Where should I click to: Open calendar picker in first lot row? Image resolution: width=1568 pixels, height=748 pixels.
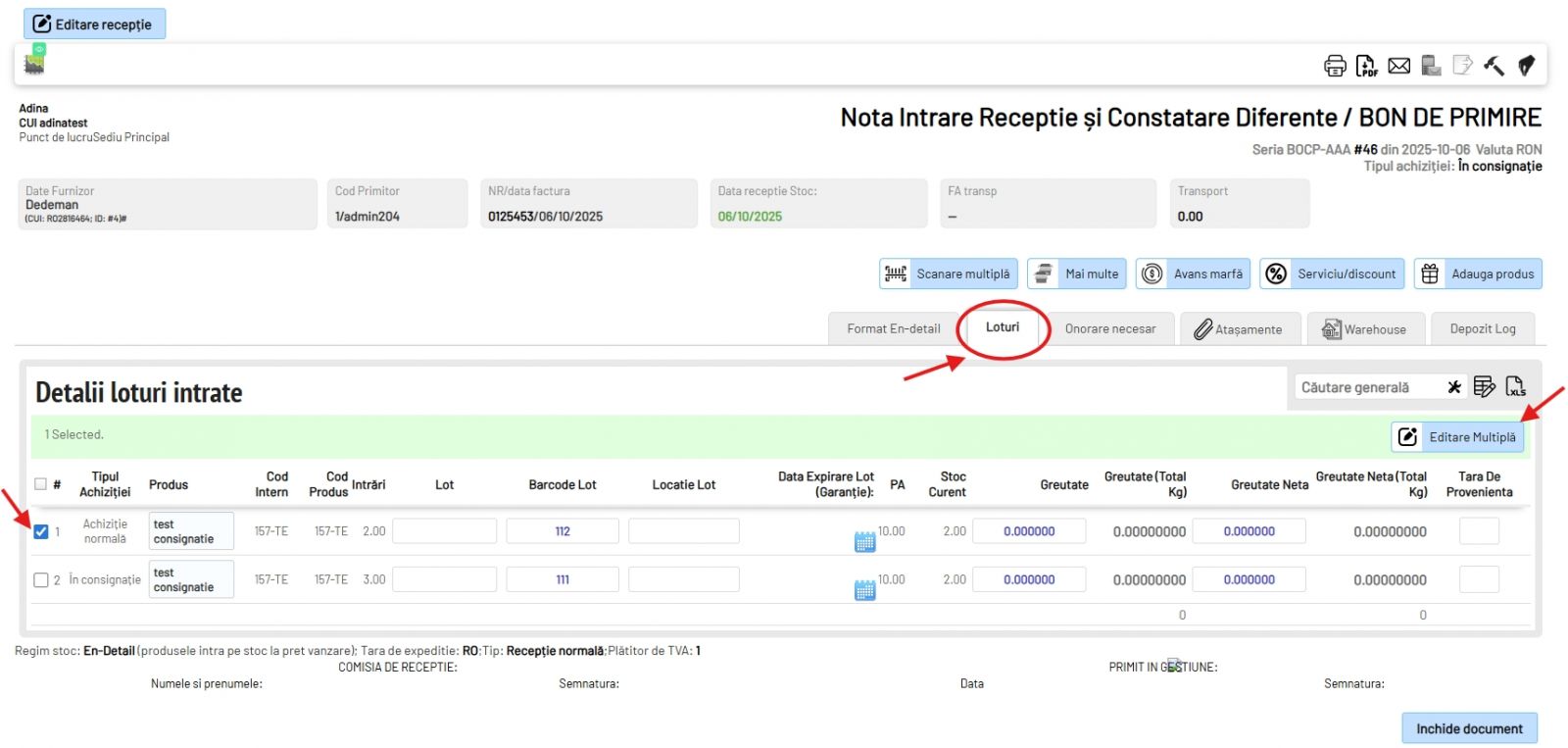[864, 541]
